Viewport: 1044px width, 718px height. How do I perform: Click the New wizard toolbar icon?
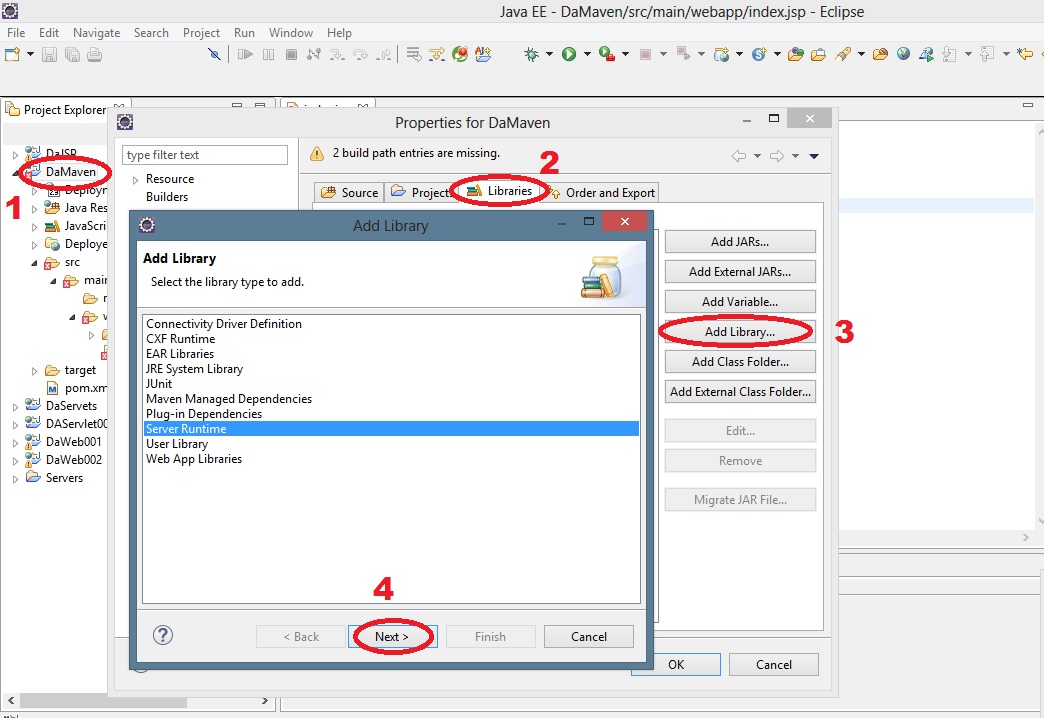pyautogui.click(x=12, y=54)
